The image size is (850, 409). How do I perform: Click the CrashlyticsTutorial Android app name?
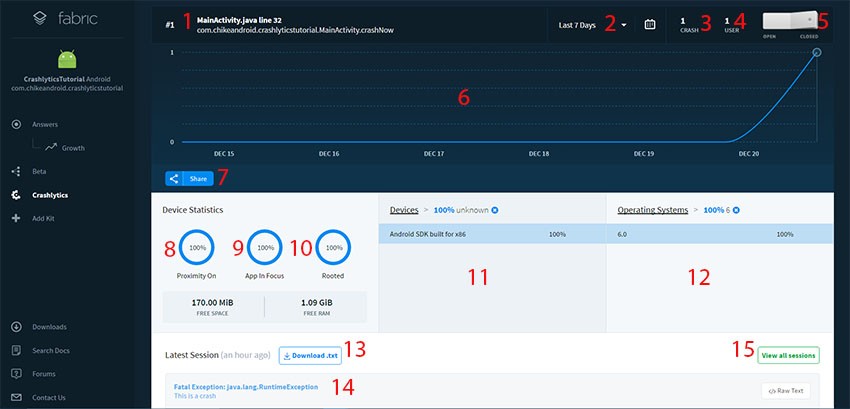pos(67,79)
